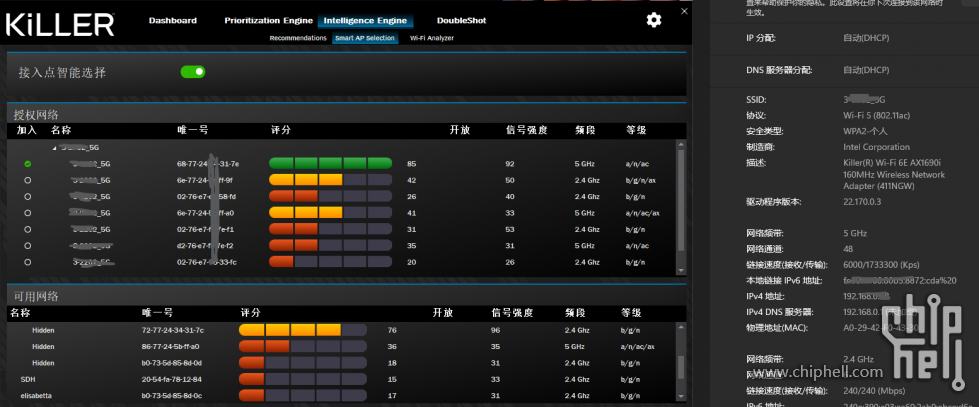
Task: Select the Smart AP Selection sub-tab
Action: coord(365,38)
